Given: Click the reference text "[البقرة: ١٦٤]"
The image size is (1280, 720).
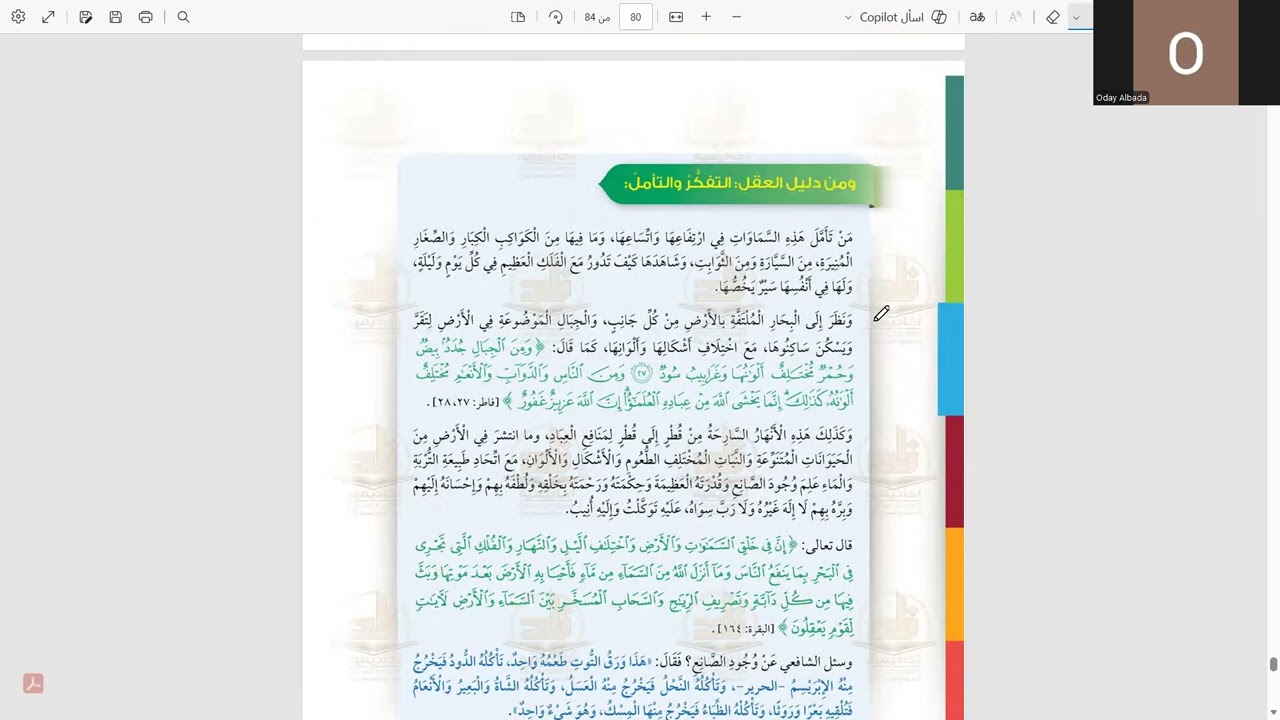Looking at the screenshot, I should tap(745, 629).
